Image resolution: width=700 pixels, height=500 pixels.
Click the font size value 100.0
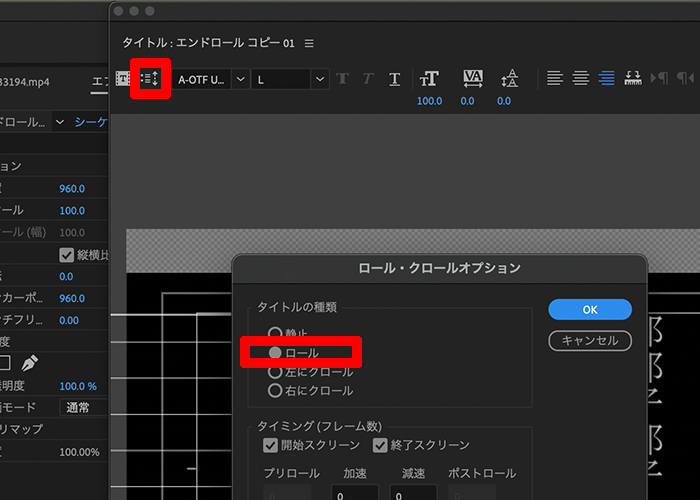pos(429,101)
